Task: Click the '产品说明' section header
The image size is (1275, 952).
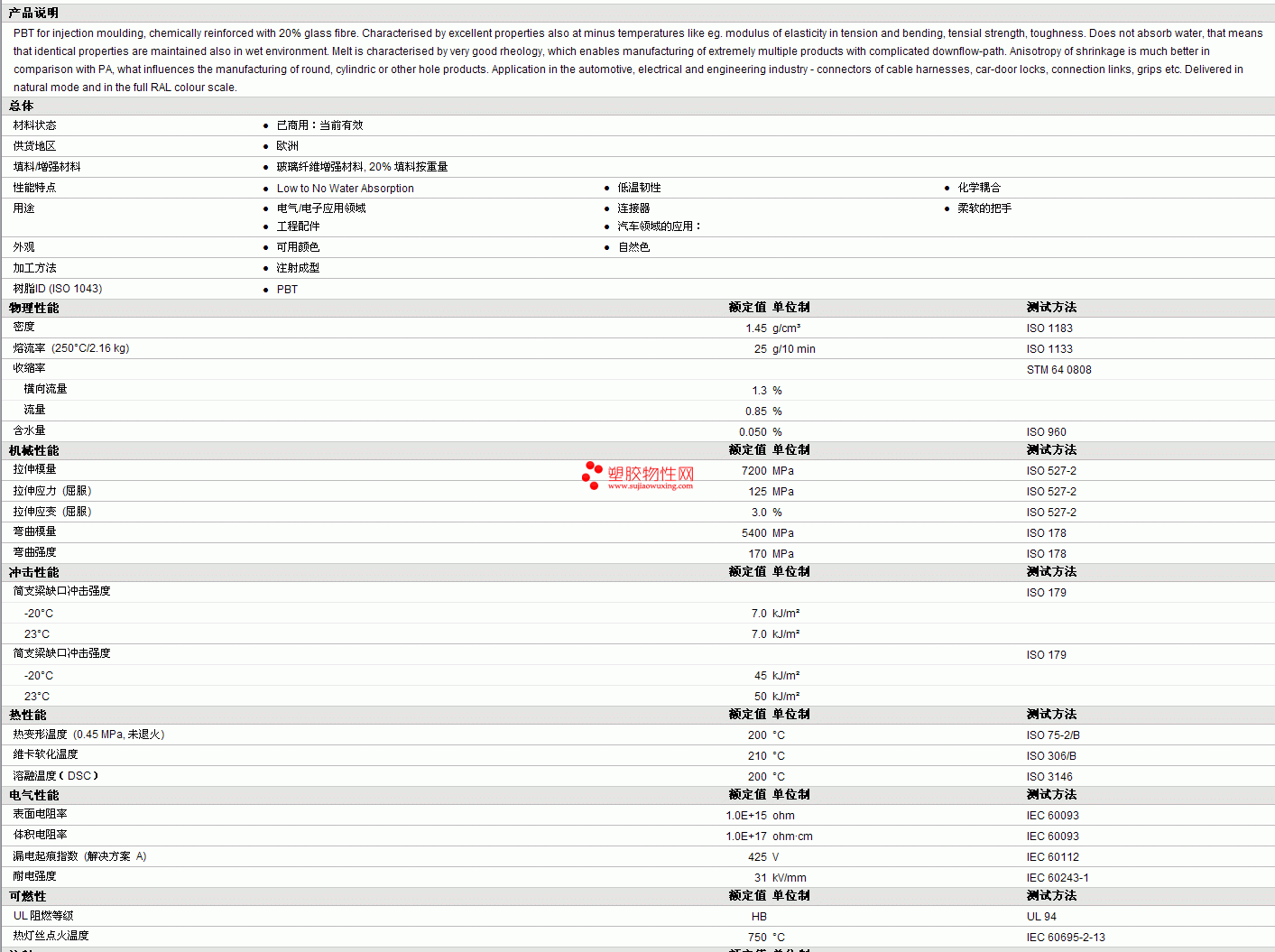Action: (x=33, y=13)
